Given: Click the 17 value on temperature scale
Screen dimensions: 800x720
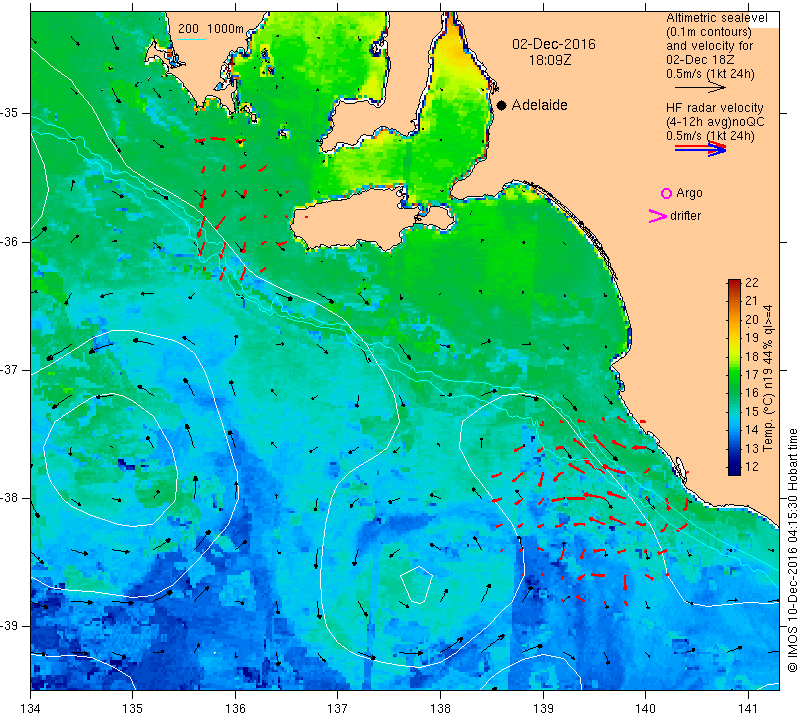Looking at the screenshot, I should pos(752,375).
